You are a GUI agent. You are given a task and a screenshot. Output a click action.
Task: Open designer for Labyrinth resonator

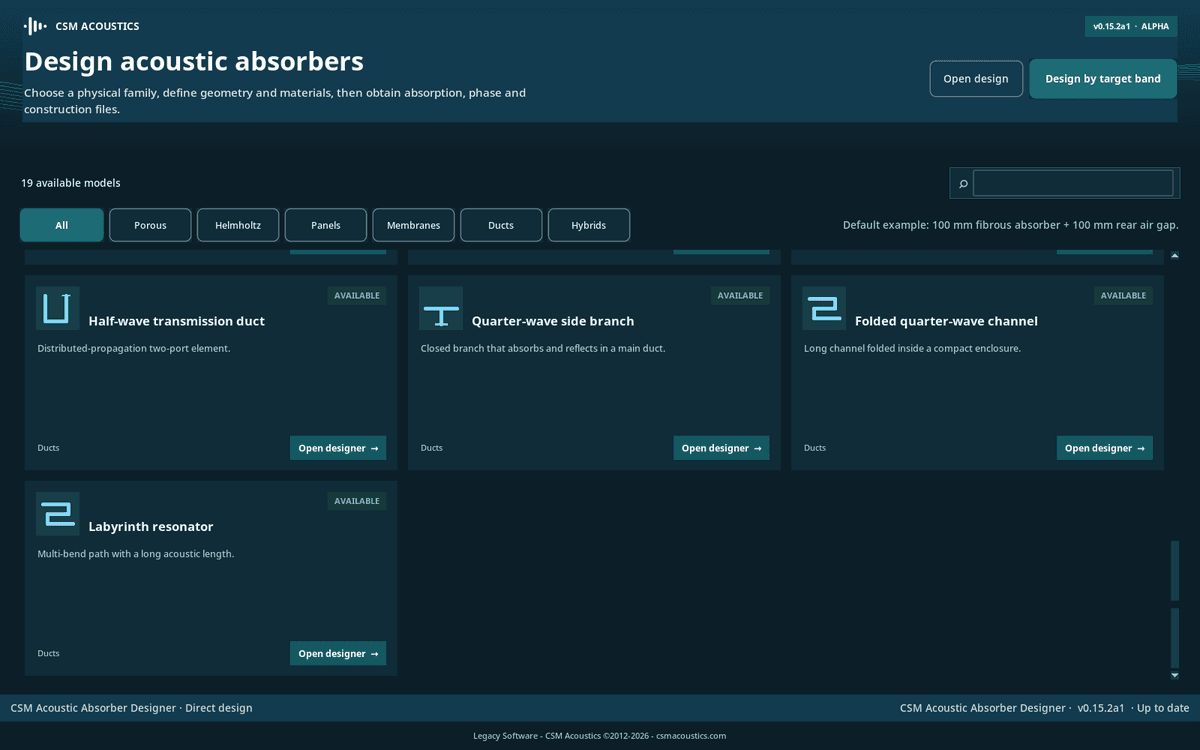tap(338, 653)
